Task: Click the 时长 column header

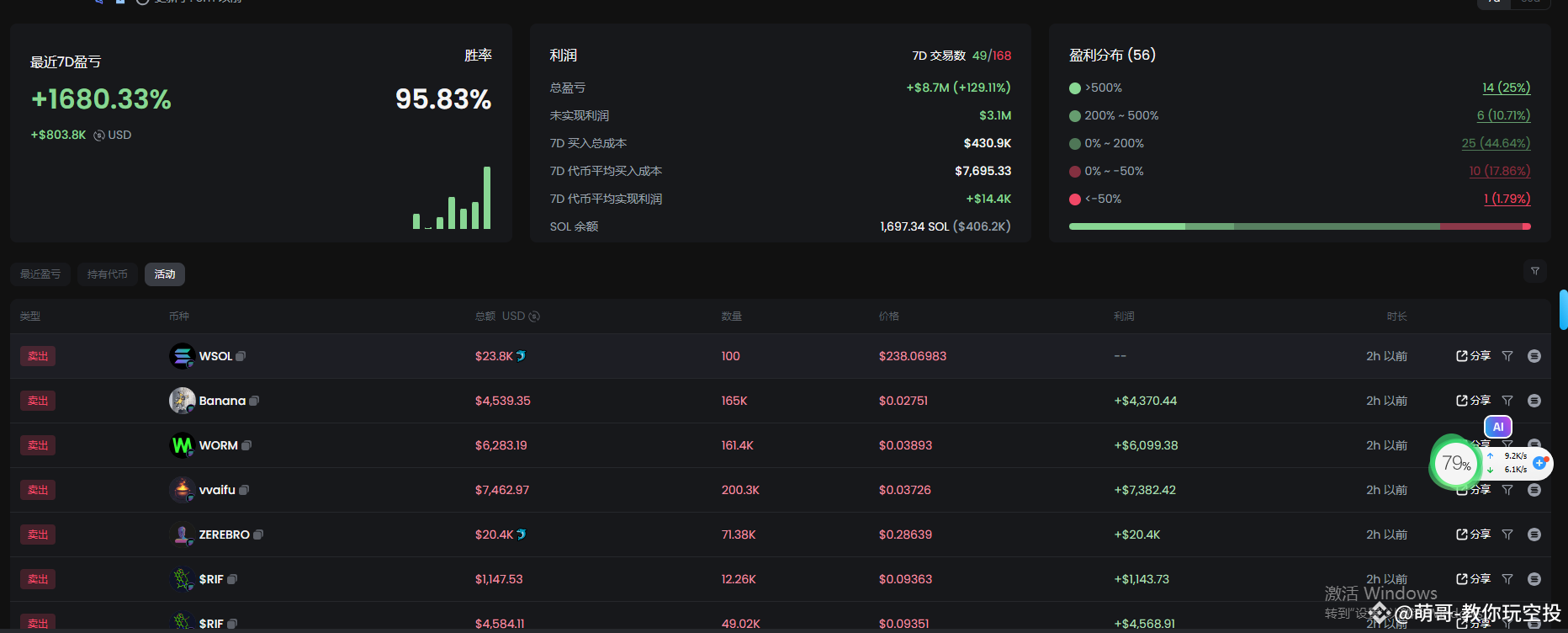Action: pos(1397,316)
